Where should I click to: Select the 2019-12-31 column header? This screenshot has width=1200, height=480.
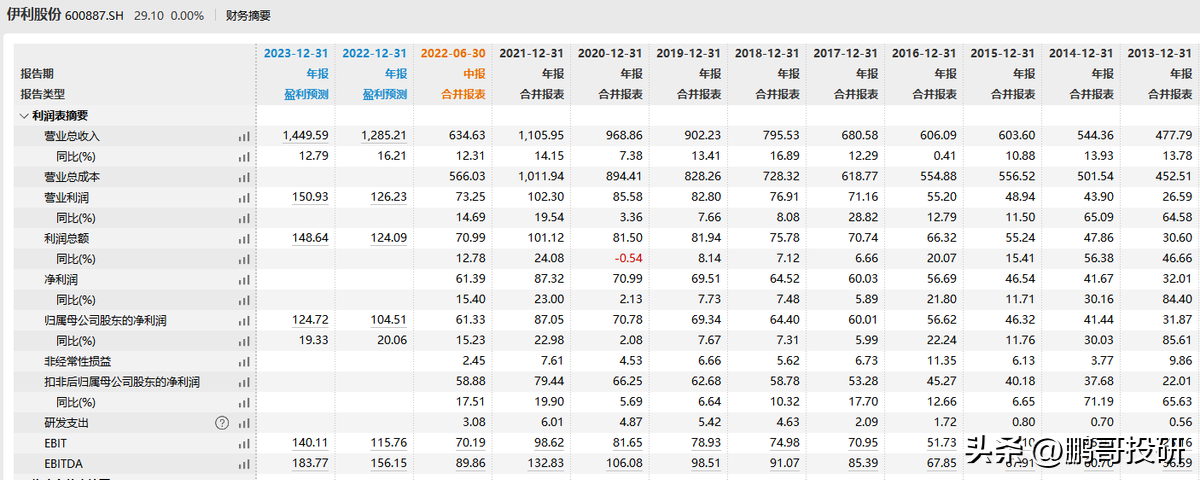[690, 53]
